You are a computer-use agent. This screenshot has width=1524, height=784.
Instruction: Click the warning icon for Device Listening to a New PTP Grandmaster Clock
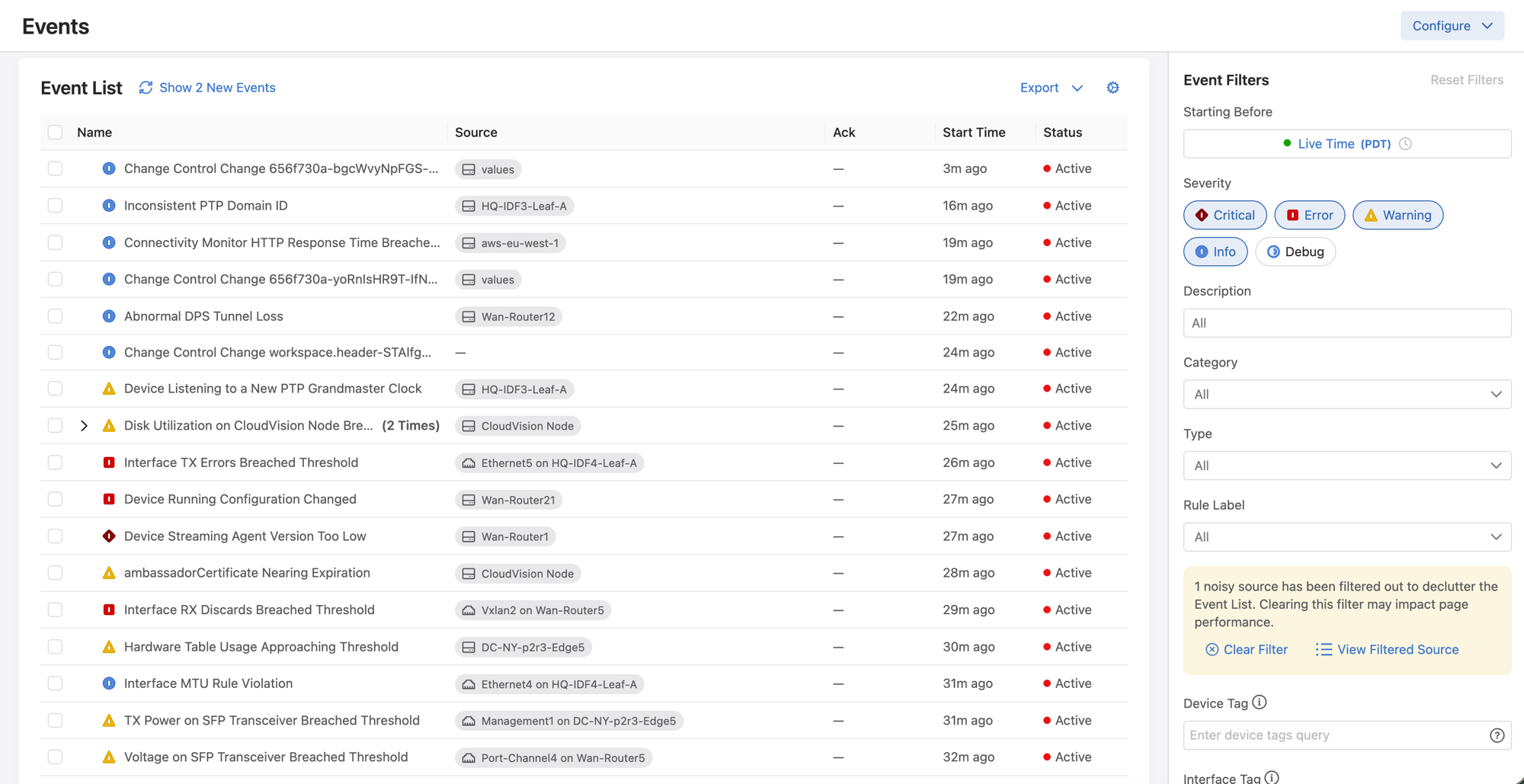click(x=109, y=389)
